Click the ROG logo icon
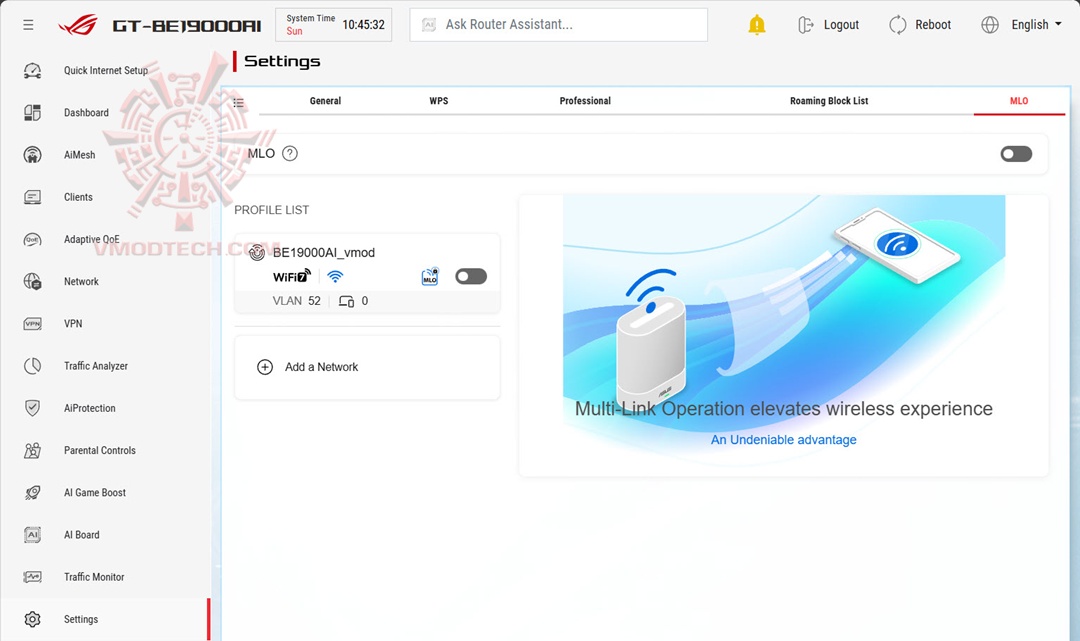This screenshot has height=641, width=1080. 78,25
